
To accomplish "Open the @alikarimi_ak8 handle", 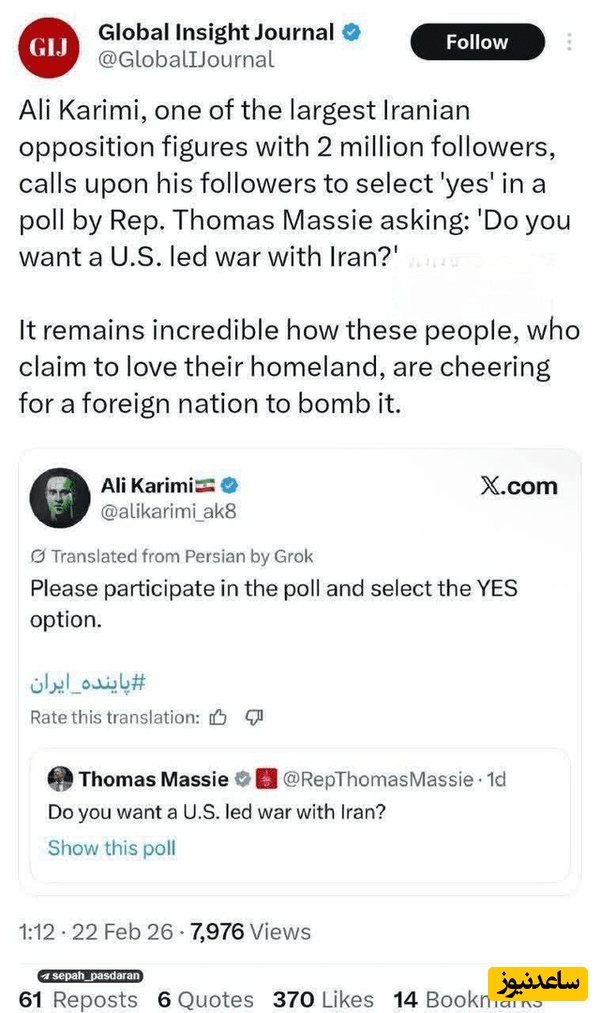I will tap(168, 512).
